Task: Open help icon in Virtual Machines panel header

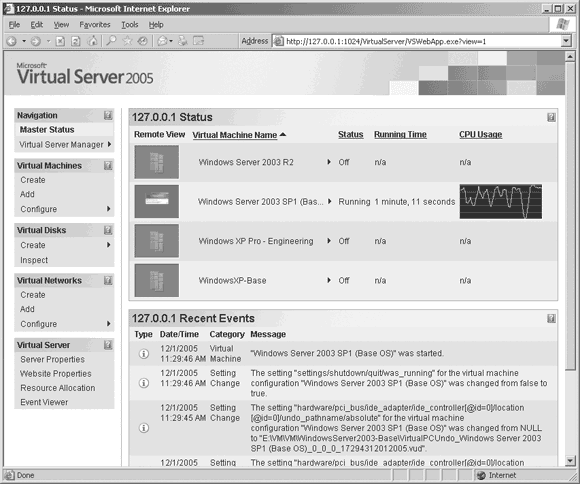Action: click(x=108, y=165)
